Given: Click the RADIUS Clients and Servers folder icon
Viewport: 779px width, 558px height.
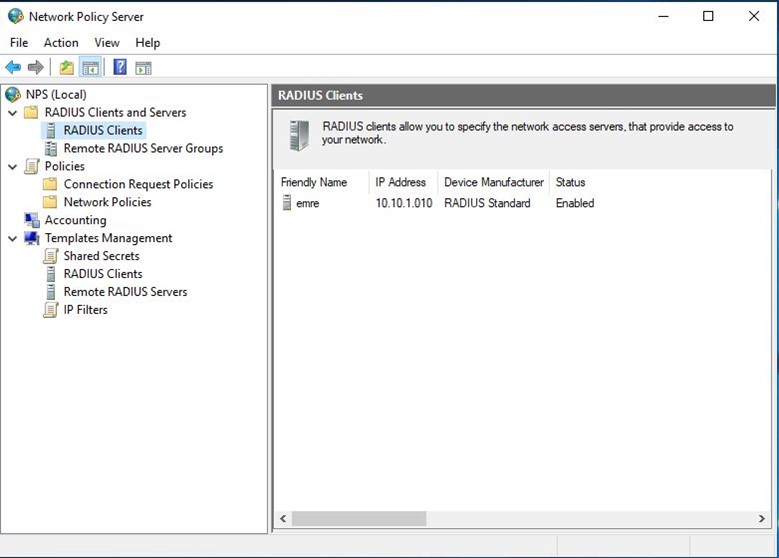Looking at the screenshot, I should [x=31, y=112].
